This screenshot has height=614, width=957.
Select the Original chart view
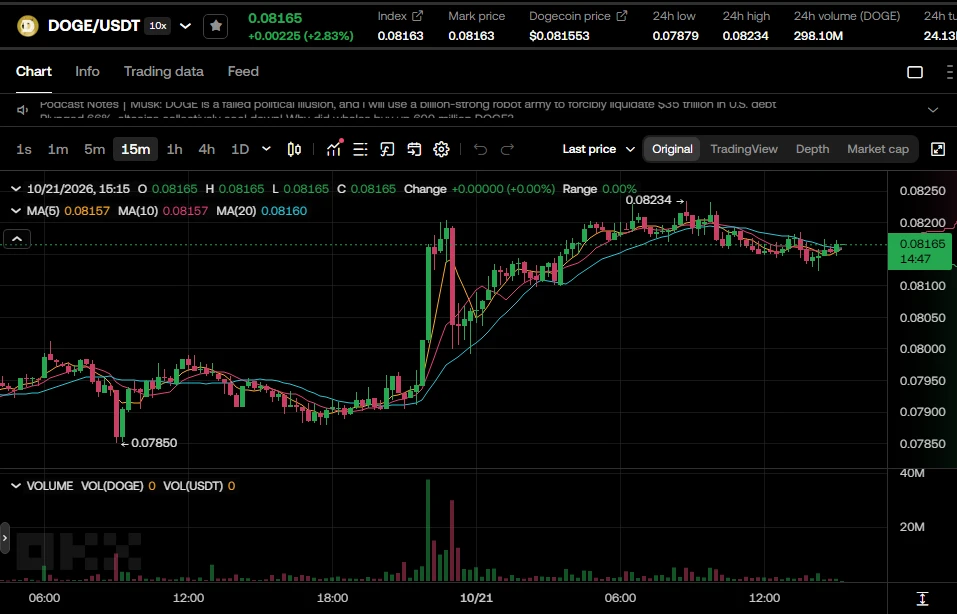point(672,149)
